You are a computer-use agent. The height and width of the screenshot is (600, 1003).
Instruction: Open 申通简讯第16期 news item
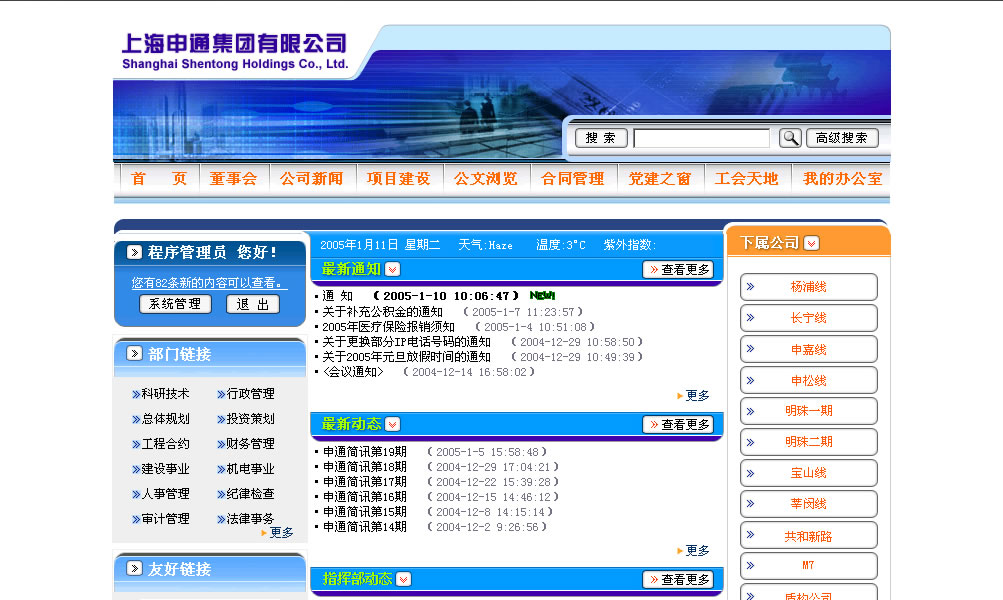click(x=365, y=496)
